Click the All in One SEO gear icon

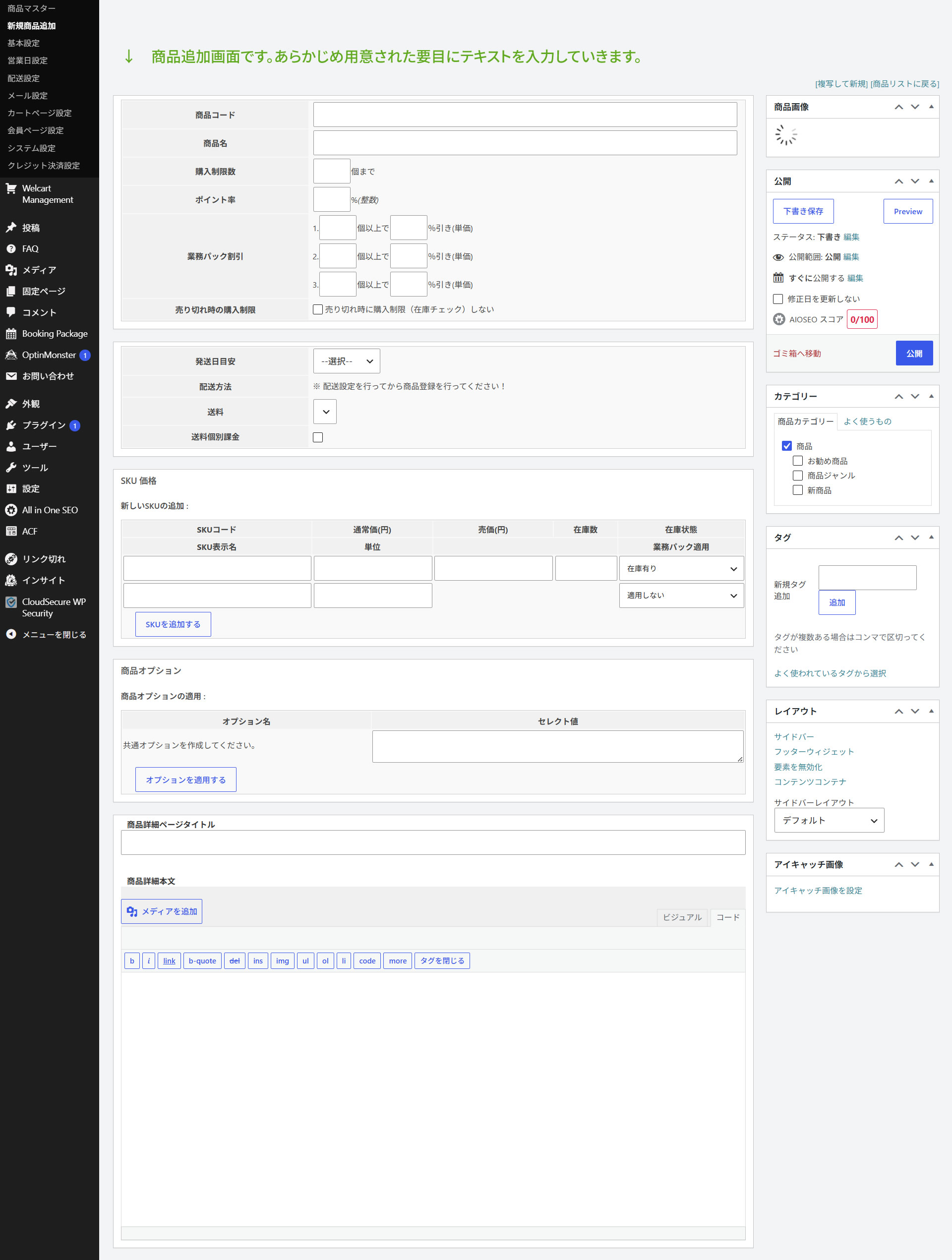click(11, 510)
